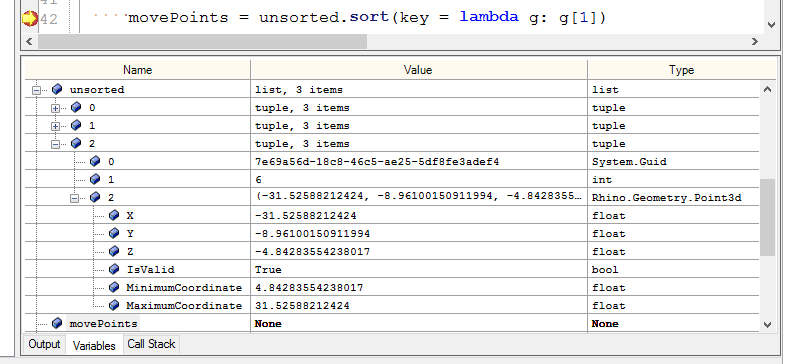Click the Z value -4.84283554238017
785x364 pixels.
click(x=312, y=252)
